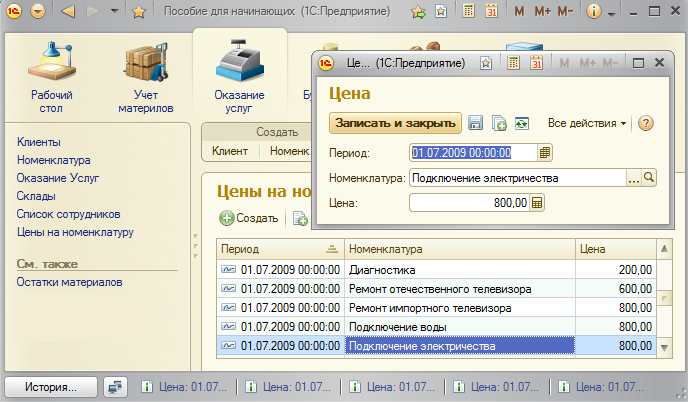The width and height of the screenshot is (688, 402).
Task: Click the Номенклатура input field
Action: pyautogui.click(x=518, y=178)
